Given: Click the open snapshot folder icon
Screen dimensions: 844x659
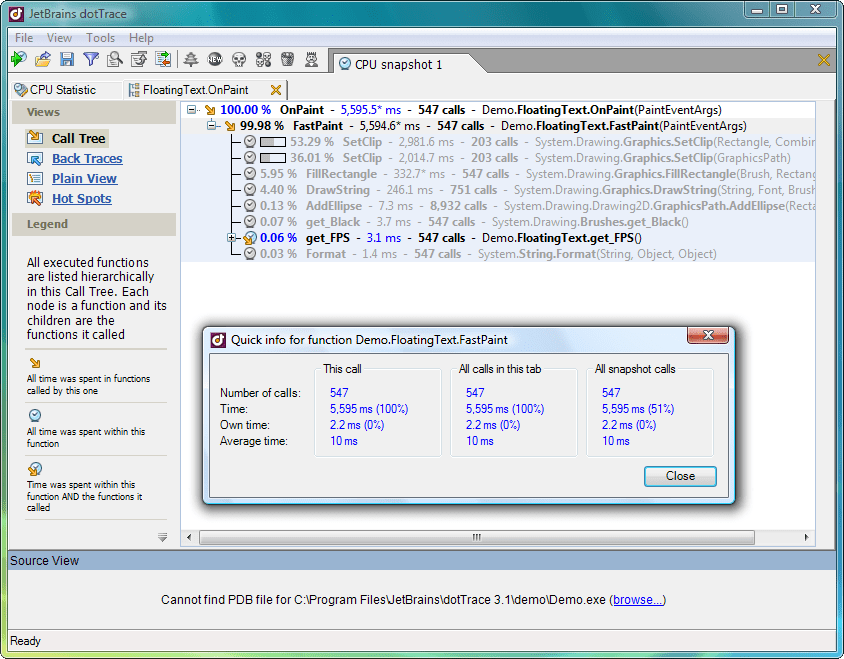Looking at the screenshot, I should pyautogui.click(x=43, y=60).
